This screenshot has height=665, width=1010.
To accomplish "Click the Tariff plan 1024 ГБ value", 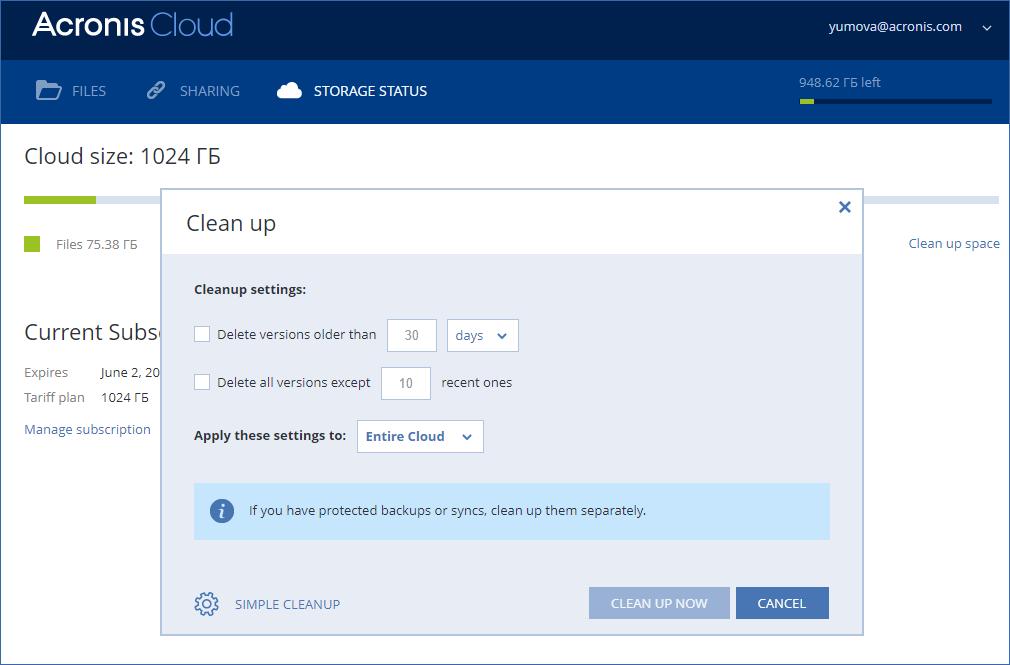I will pyautogui.click(x=125, y=398).
